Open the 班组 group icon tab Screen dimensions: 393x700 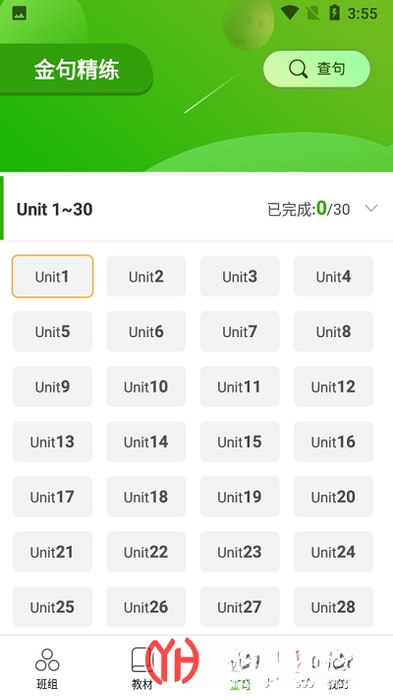(x=47, y=668)
